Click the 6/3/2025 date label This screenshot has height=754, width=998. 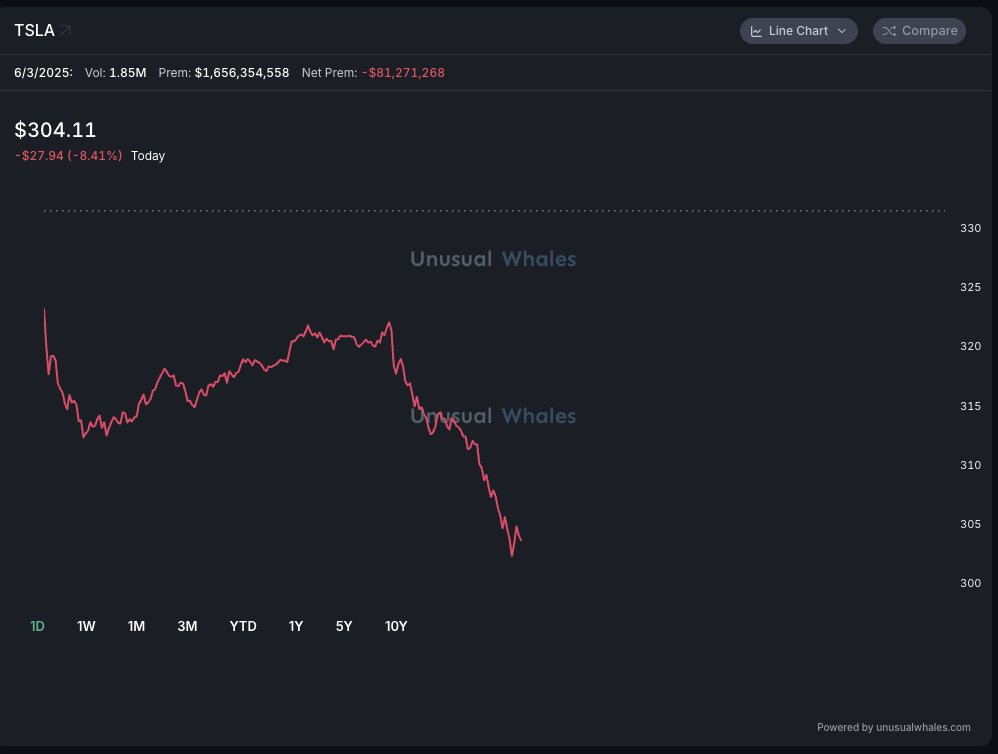43,73
